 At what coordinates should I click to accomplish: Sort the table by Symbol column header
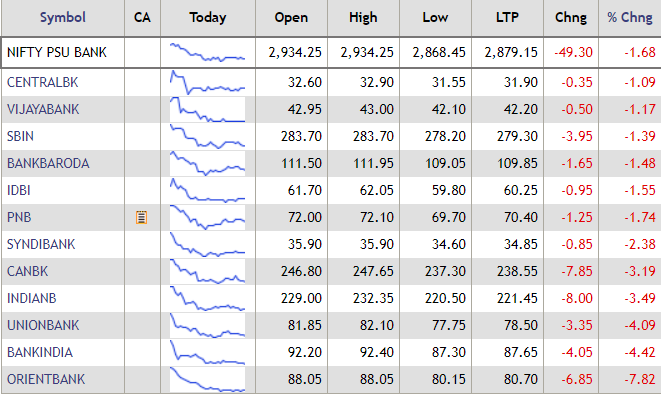63,17
